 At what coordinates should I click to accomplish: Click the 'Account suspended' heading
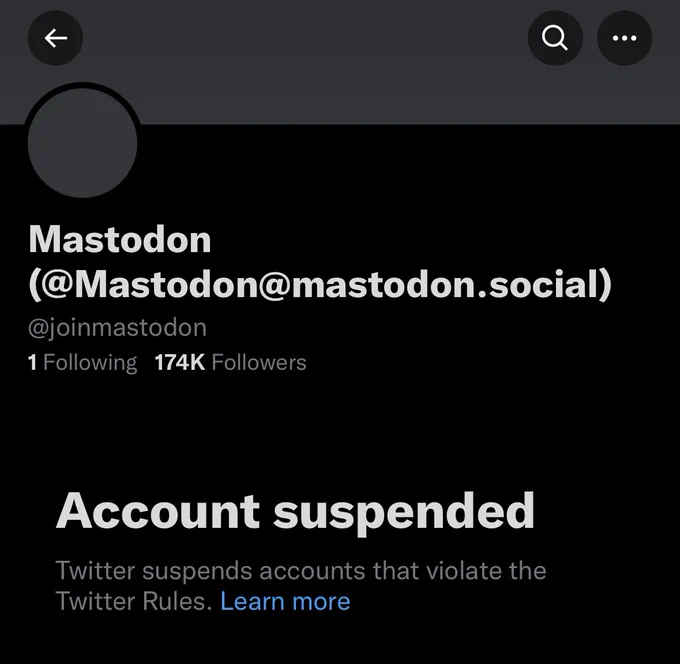click(x=295, y=513)
